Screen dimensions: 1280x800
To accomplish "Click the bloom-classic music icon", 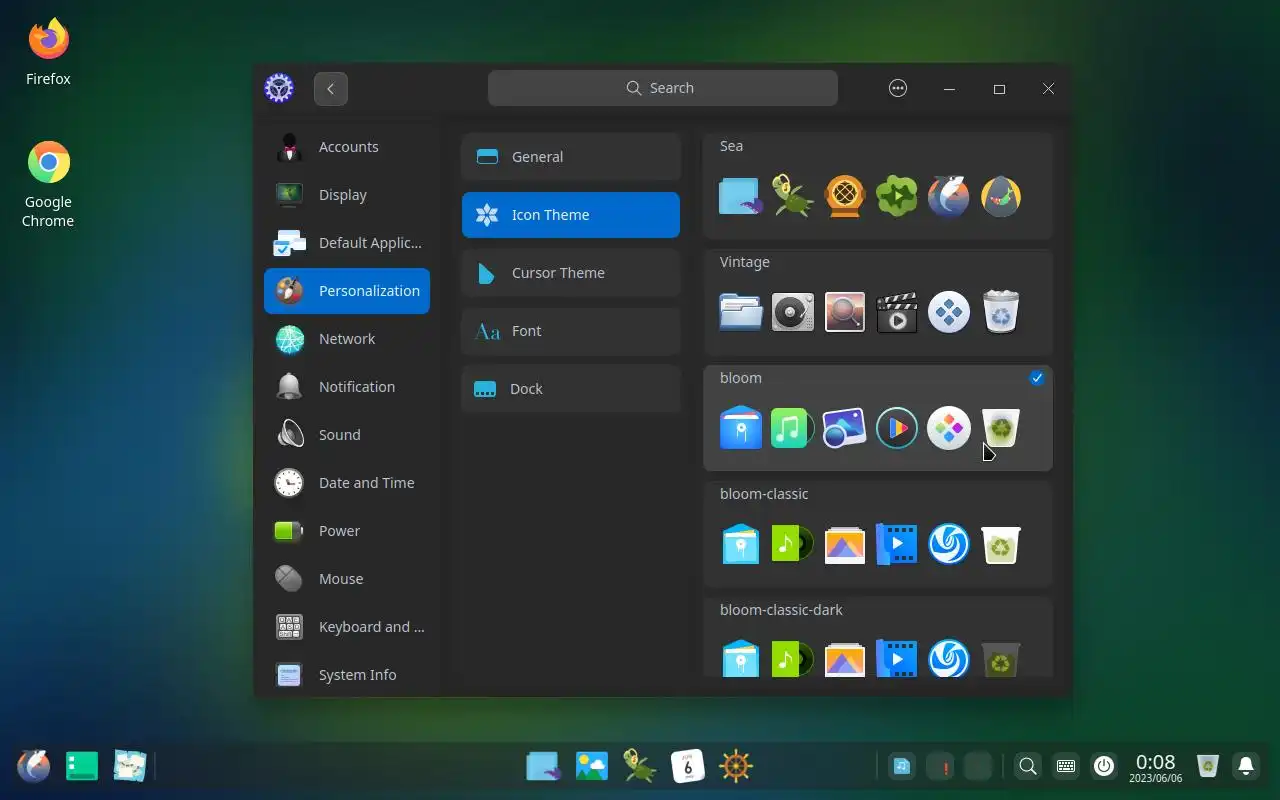I will pos(792,544).
